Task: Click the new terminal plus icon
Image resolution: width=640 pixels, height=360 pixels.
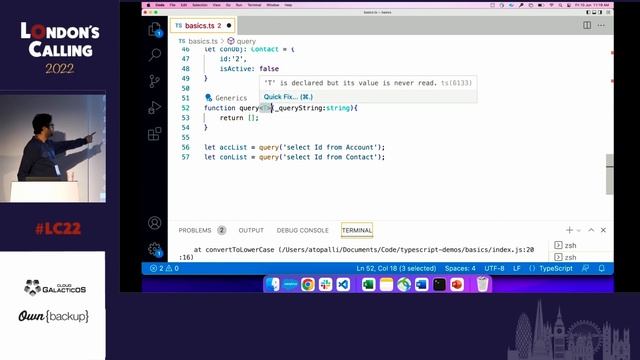Action: tap(569, 230)
